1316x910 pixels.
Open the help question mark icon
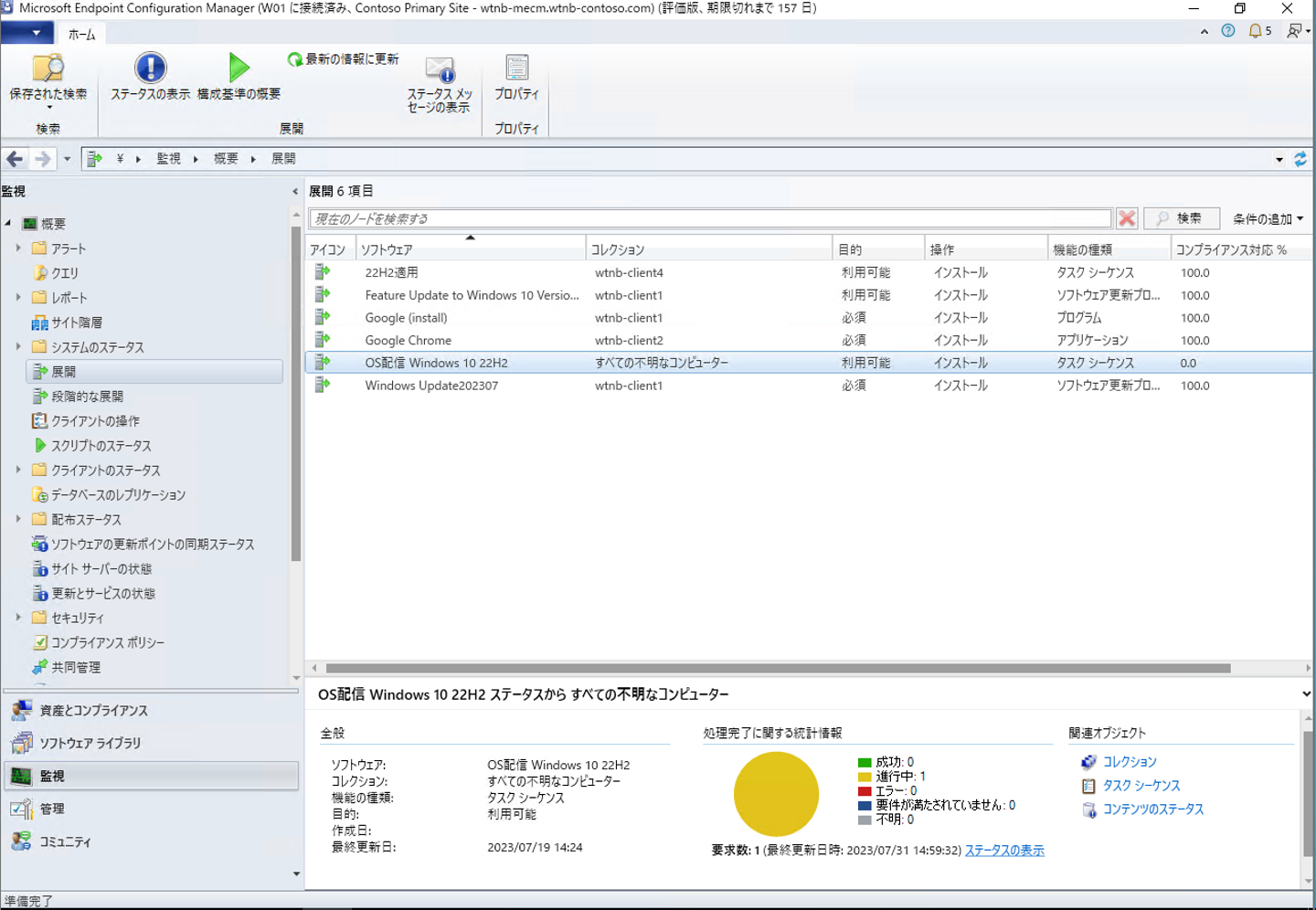(1228, 31)
